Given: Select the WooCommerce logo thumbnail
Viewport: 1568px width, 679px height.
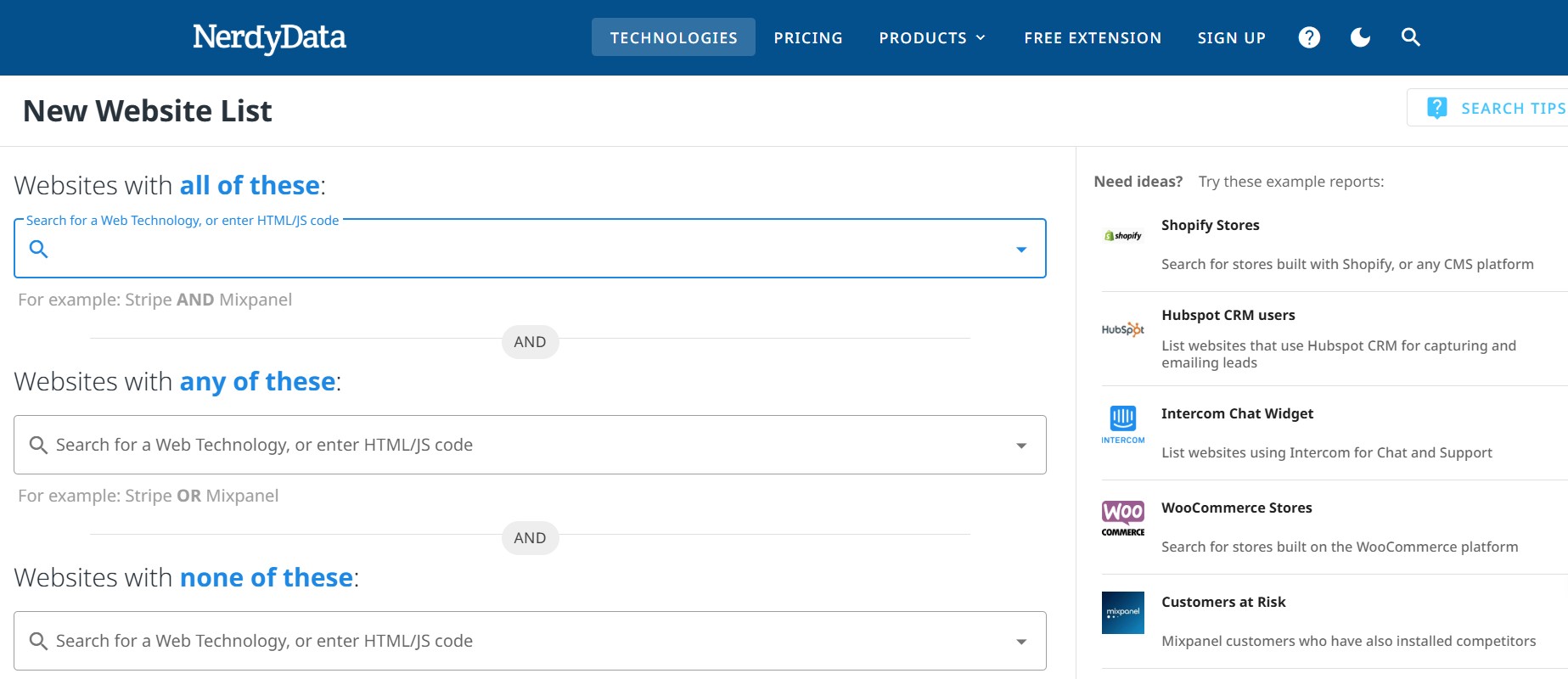Looking at the screenshot, I should (1123, 519).
